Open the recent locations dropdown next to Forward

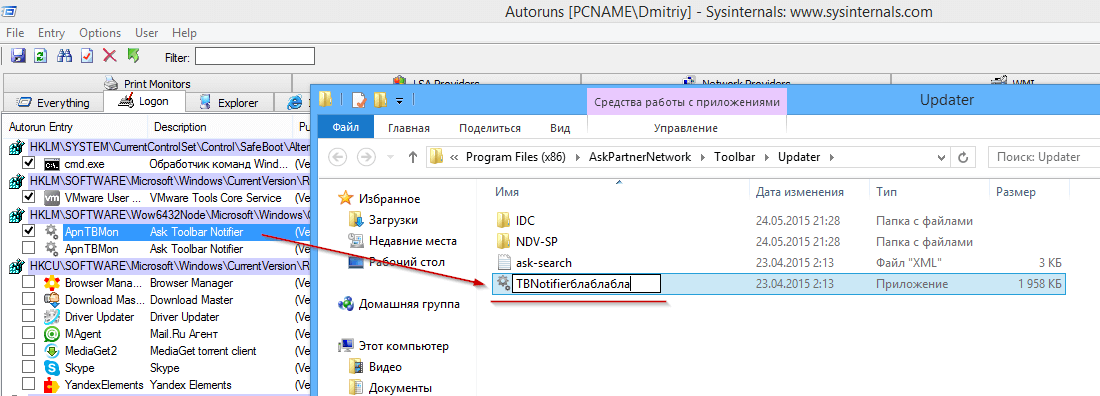pos(389,157)
